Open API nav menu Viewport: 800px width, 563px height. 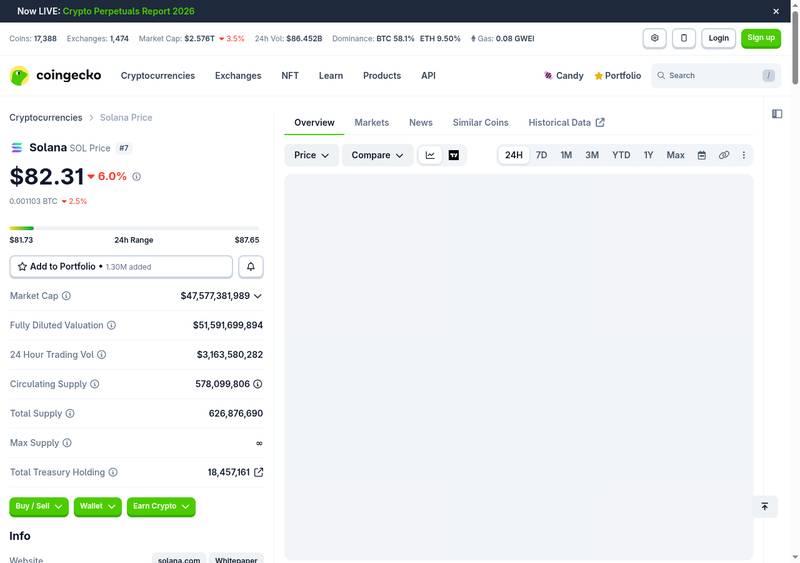[428, 76]
